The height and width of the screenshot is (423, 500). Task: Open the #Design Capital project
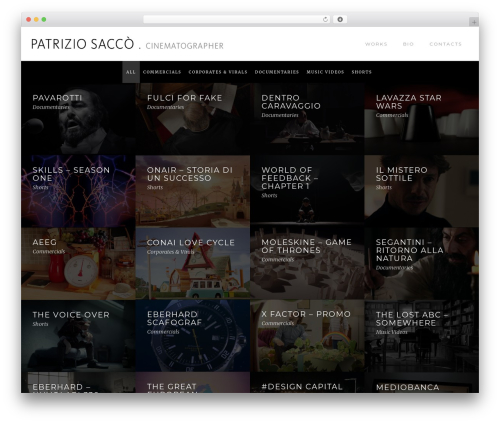click(307, 383)
